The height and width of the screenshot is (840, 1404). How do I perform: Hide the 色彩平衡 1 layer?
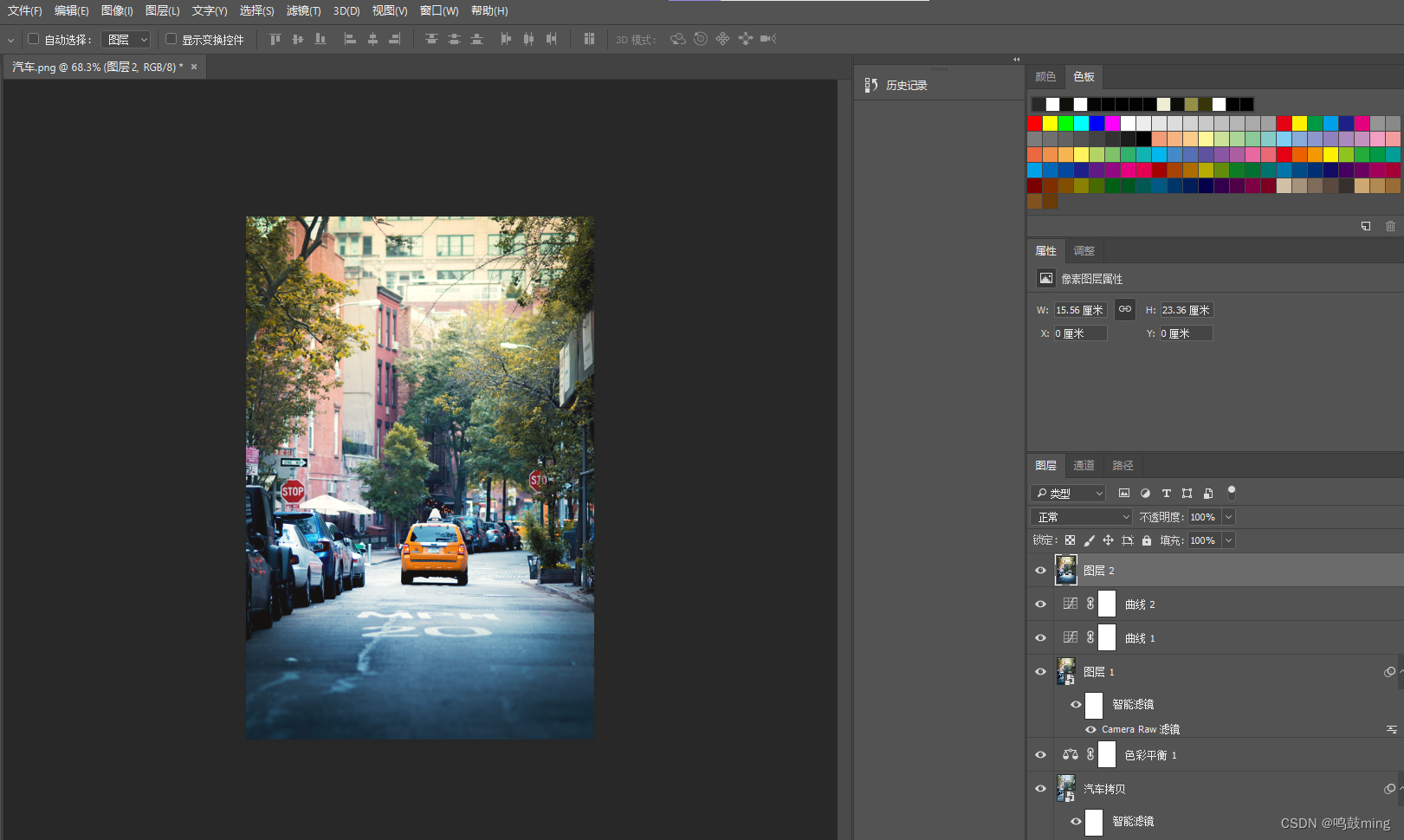coord(1040,755)
